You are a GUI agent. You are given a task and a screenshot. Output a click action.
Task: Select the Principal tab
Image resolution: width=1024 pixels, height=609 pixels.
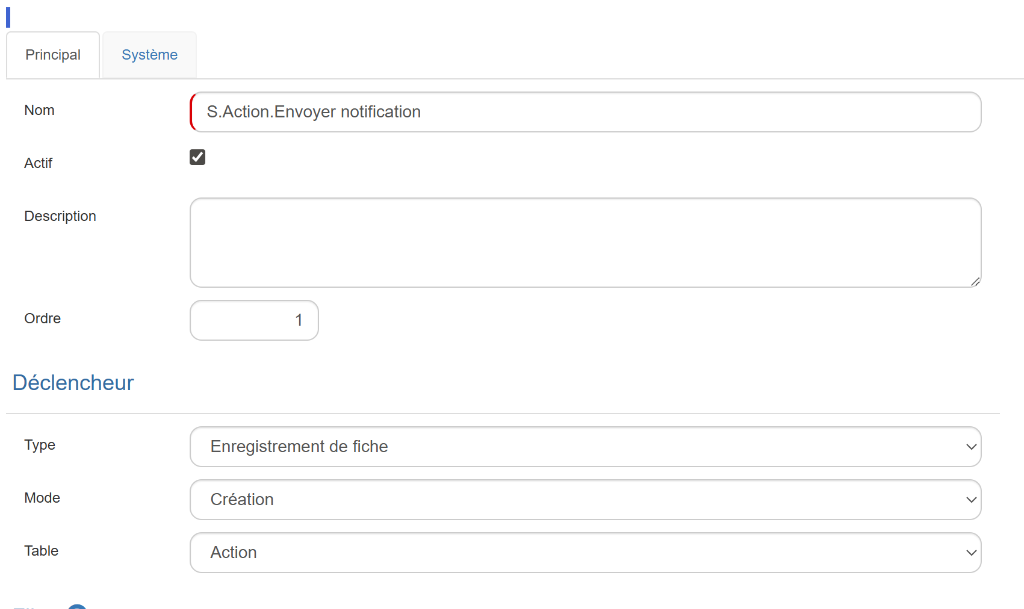[53, 55]
